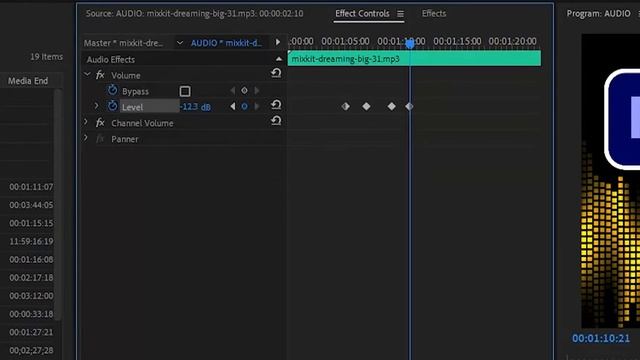The width and height of the screenshot is (640, 360).
Task: Toggle the Channel Volume fx icon
Action: click(100, 123)
